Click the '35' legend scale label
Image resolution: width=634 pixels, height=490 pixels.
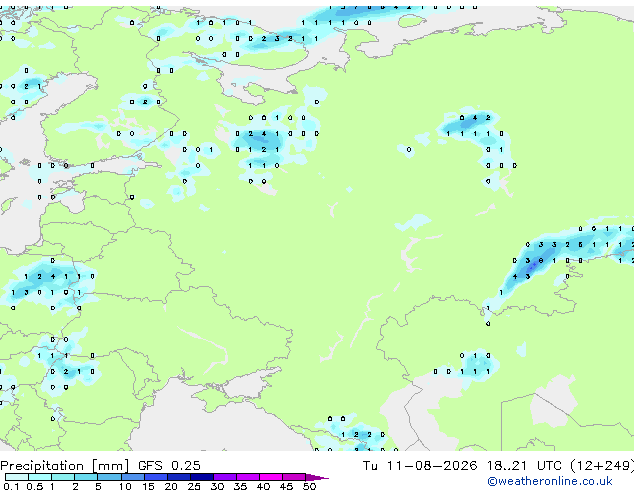point(241,486)
